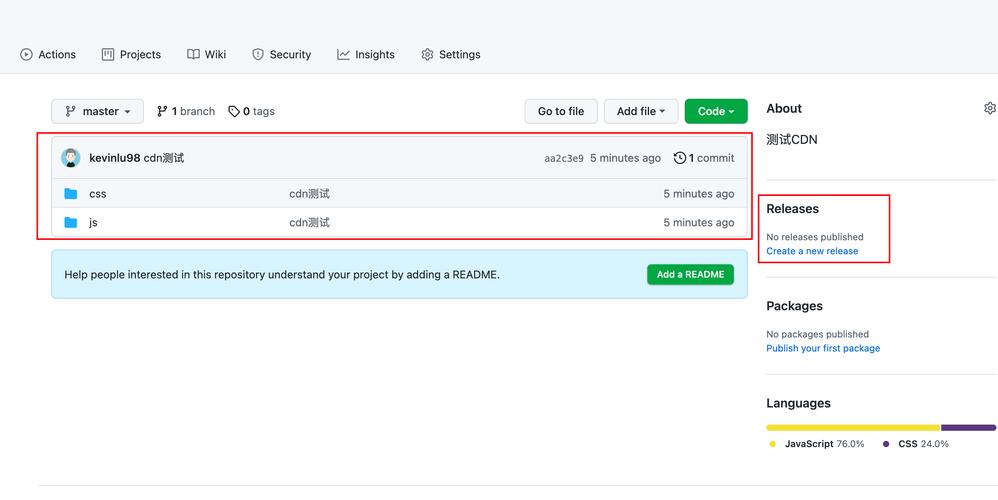This screenshot has height=500, width=998.
Task: Click the Go to file button
Action: tap(561, 111)
